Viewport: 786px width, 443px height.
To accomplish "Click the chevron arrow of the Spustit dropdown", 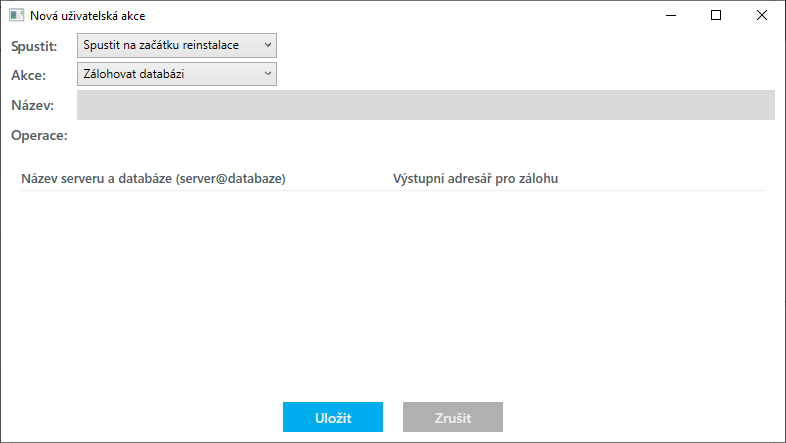I will (x=268, y=45).
